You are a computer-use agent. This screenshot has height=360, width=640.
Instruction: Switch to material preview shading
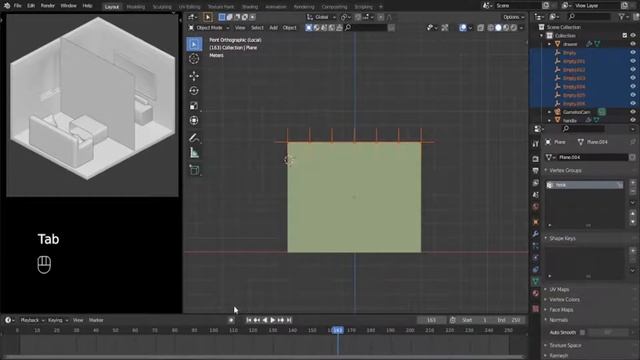click(506, 28)
